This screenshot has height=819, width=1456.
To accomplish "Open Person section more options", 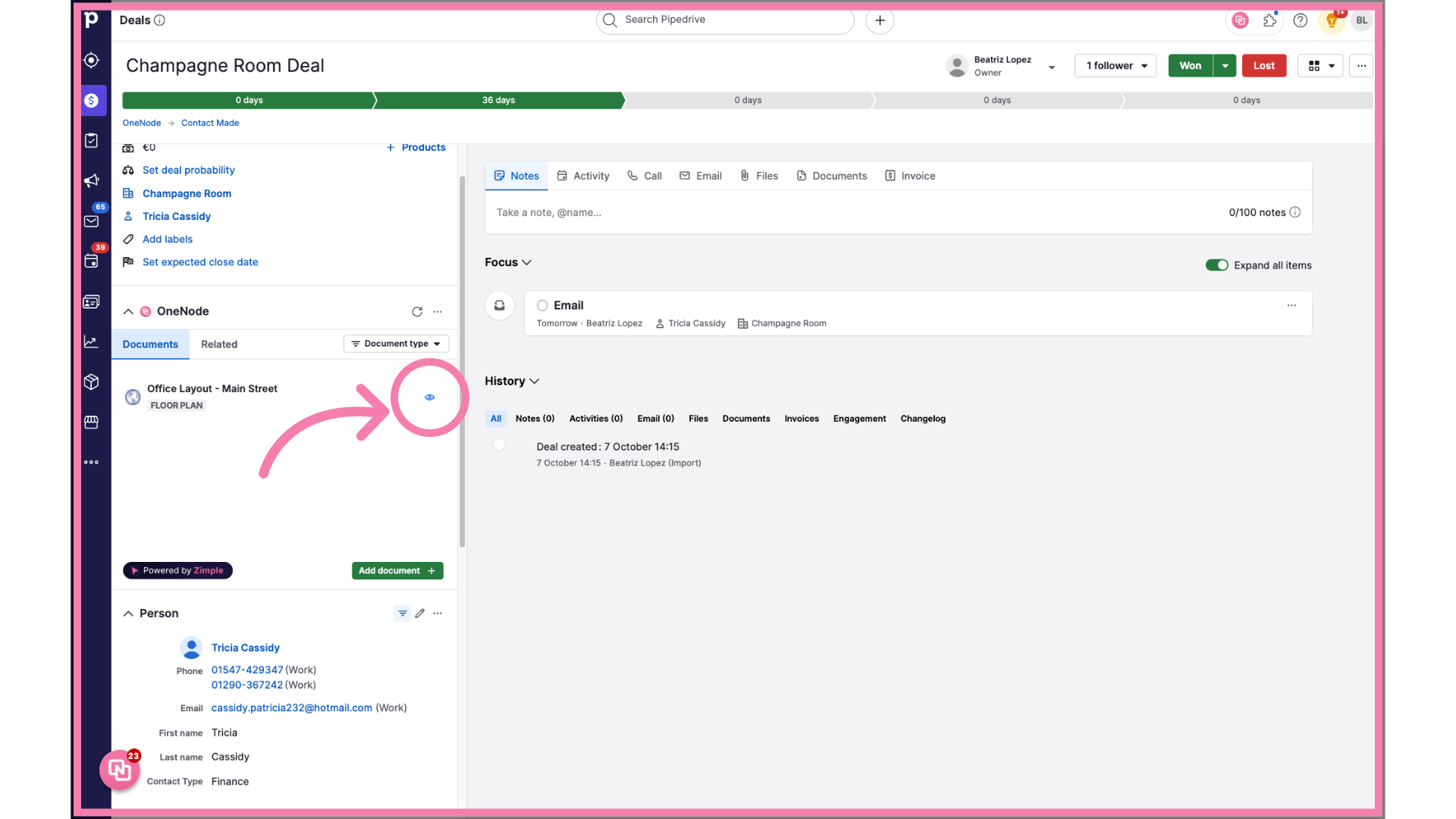I will [x=438, y=613].
